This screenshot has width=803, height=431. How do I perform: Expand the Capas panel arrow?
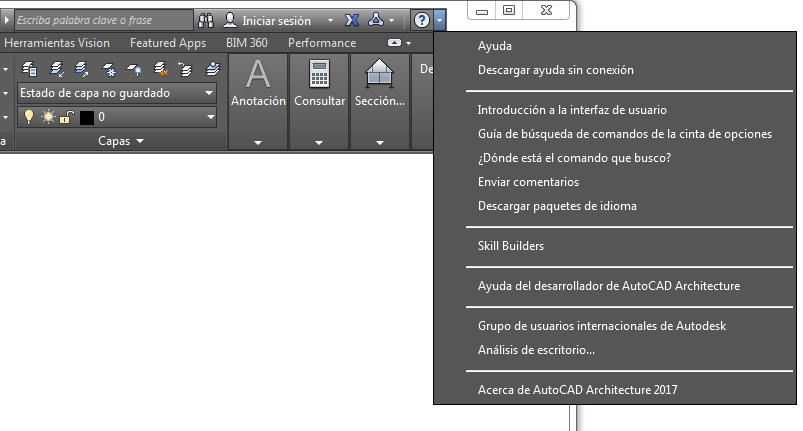(140, 141)
